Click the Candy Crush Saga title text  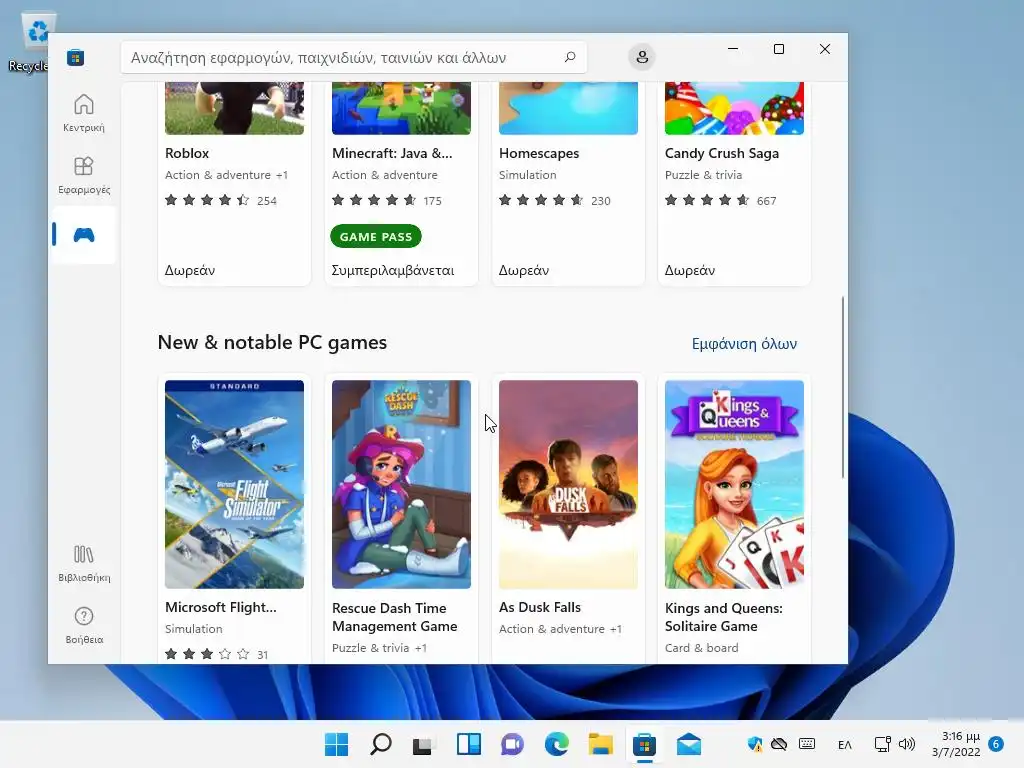(722, 153)
